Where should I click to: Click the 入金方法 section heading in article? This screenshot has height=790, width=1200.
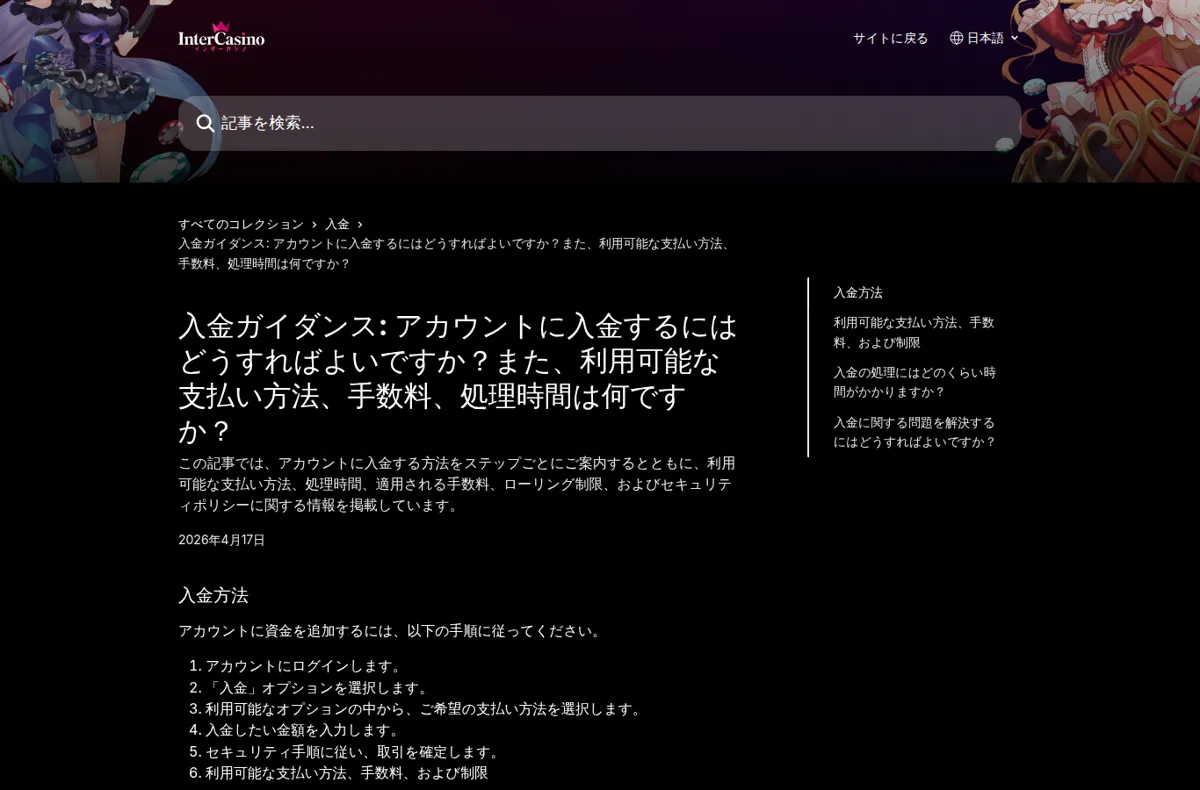coord(213,595)
